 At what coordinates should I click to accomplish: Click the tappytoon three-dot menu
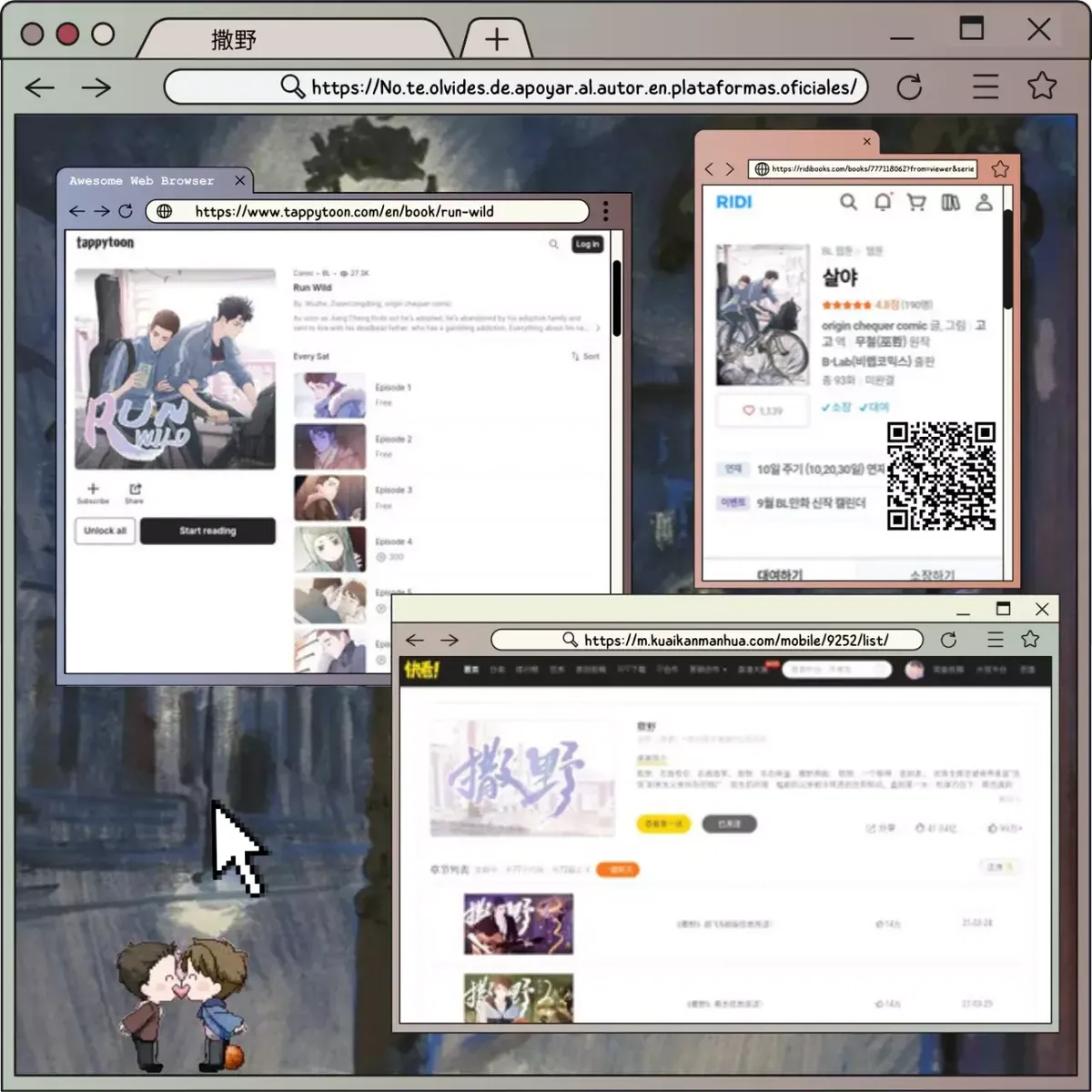[x=605, y=211]
